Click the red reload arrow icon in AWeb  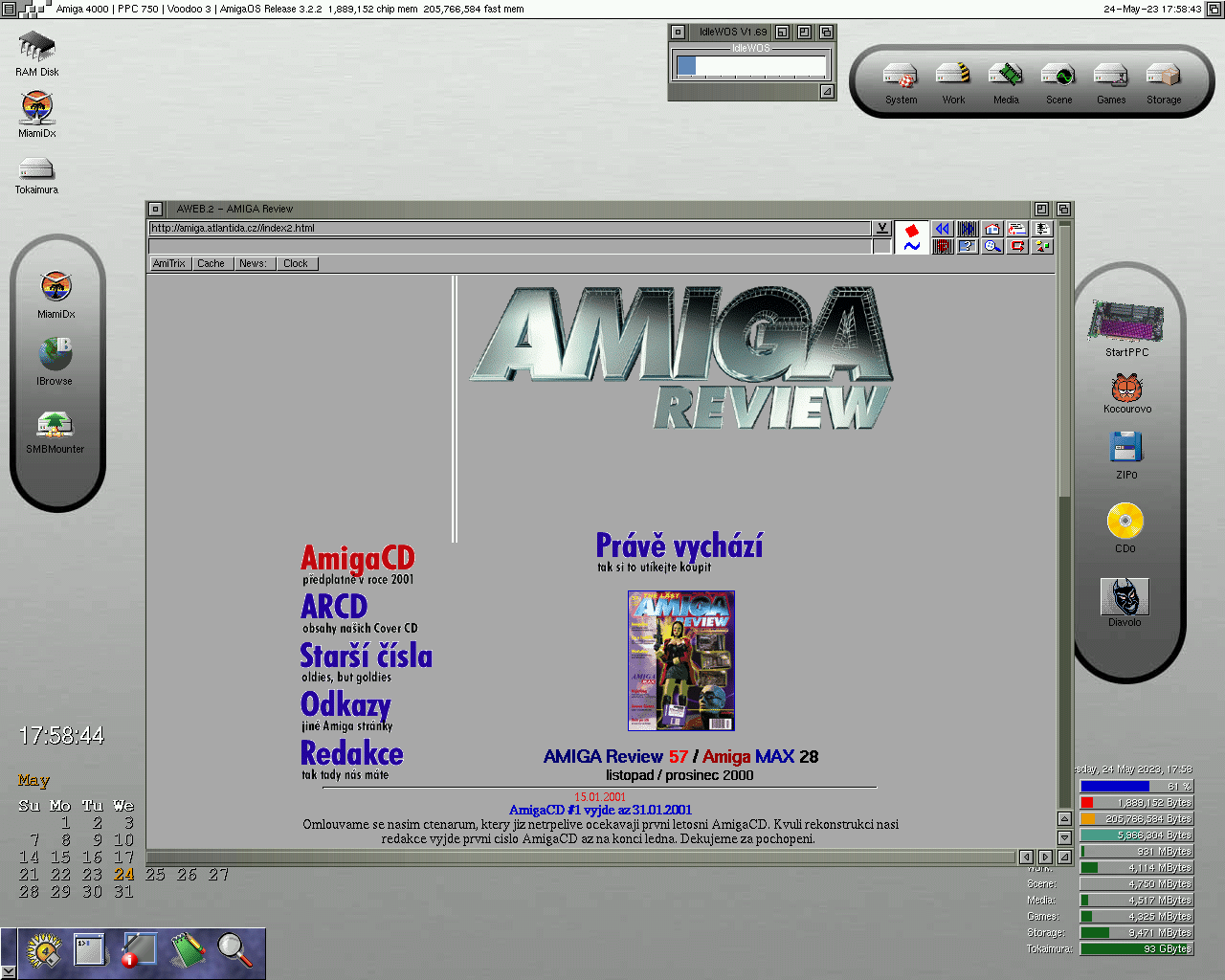pyautogui.click(x=1017, y=247)
